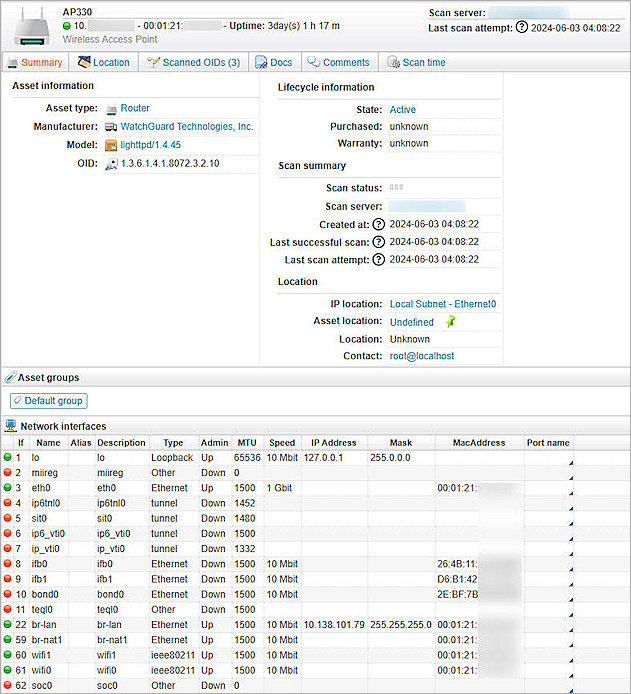Screen dimensions: 631x694
Task: Click the Port name column header
Action: 548,443
